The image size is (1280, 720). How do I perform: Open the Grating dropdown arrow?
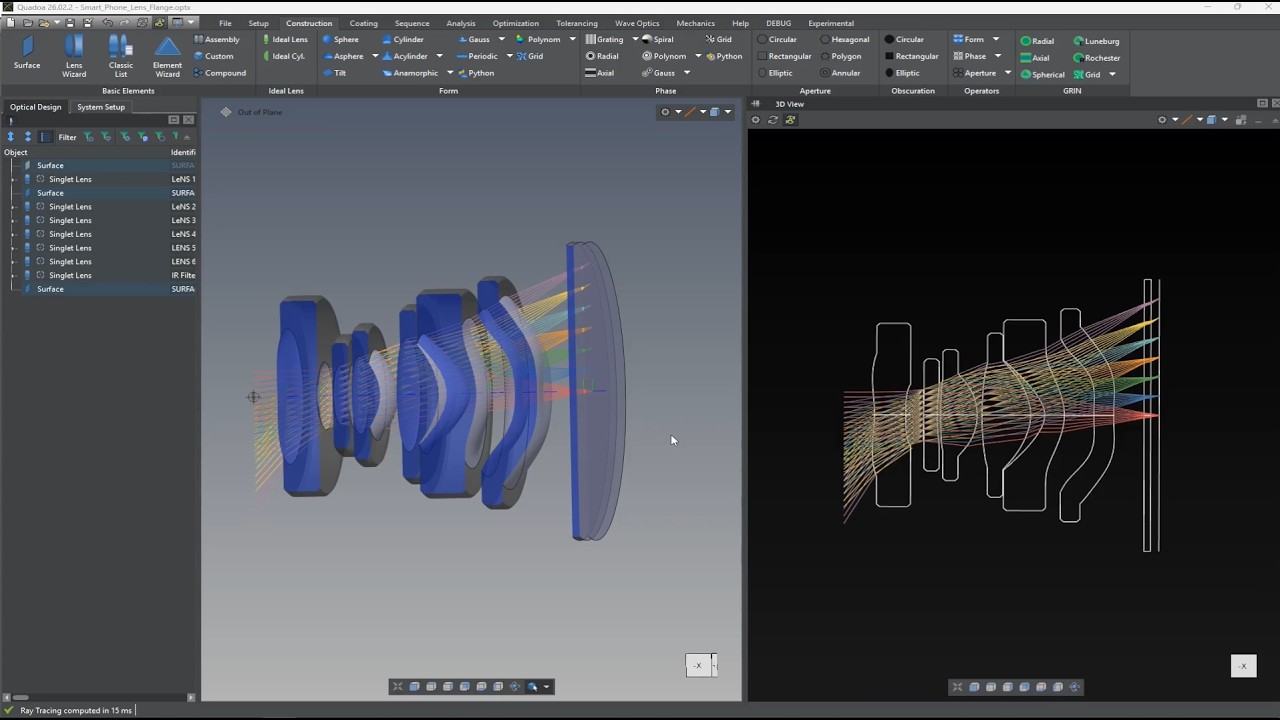[x=635, y=40]
